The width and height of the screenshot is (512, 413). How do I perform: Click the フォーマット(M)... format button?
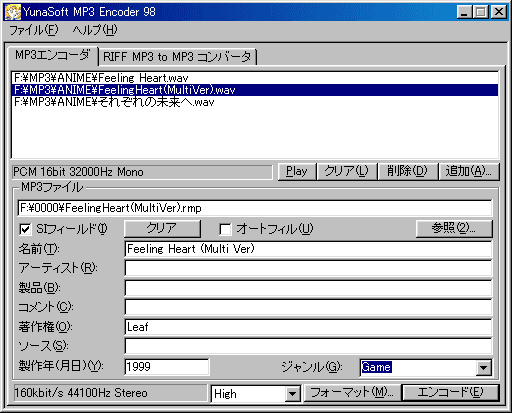coord(352,393)
